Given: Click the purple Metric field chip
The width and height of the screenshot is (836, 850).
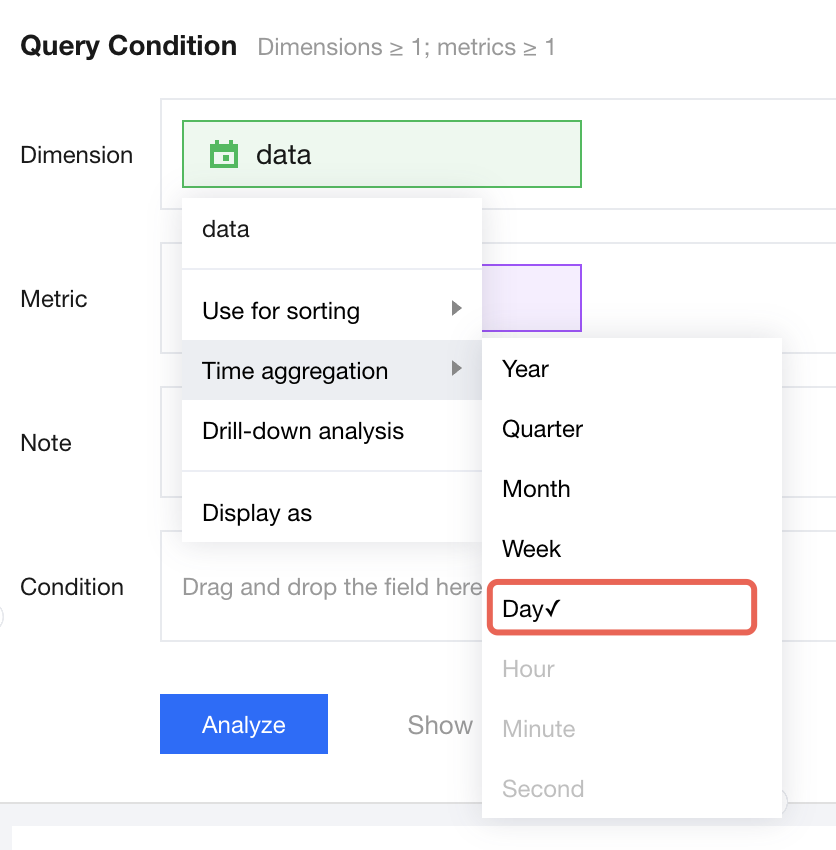Looking at the screenshot, I should click(x=530, y=298).
